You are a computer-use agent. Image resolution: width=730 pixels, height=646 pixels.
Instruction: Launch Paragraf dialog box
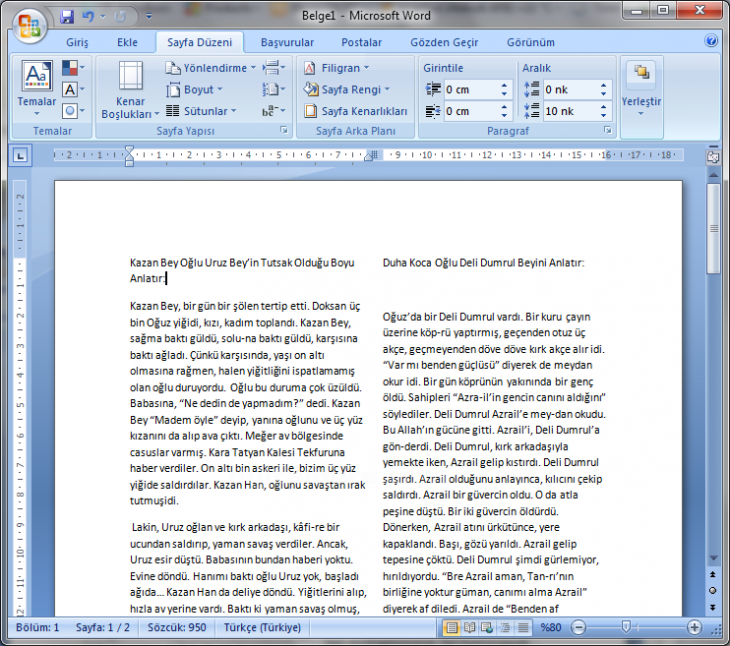click(608, 130)
